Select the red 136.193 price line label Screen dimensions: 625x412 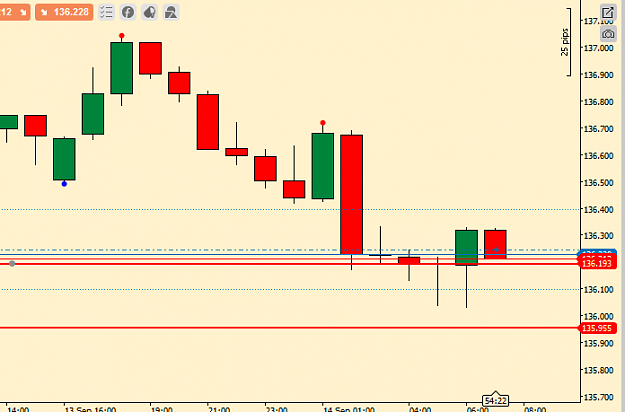[x=597, y=263]
